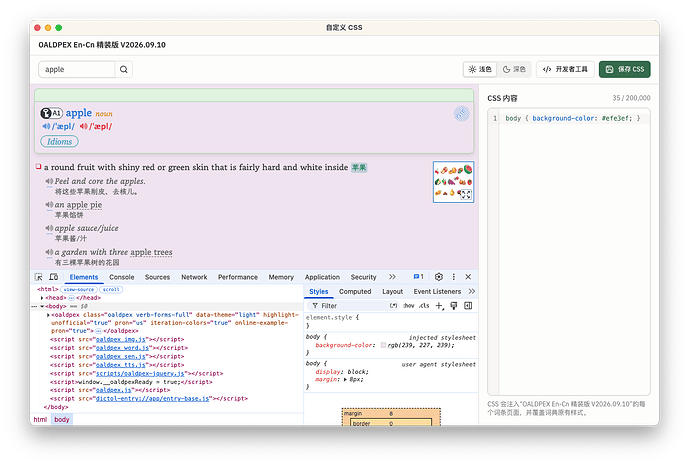Screen dimensions: 689x465
Task: Open the dictol-entry://app/entry-base.js link
Action: coord(152,399)
